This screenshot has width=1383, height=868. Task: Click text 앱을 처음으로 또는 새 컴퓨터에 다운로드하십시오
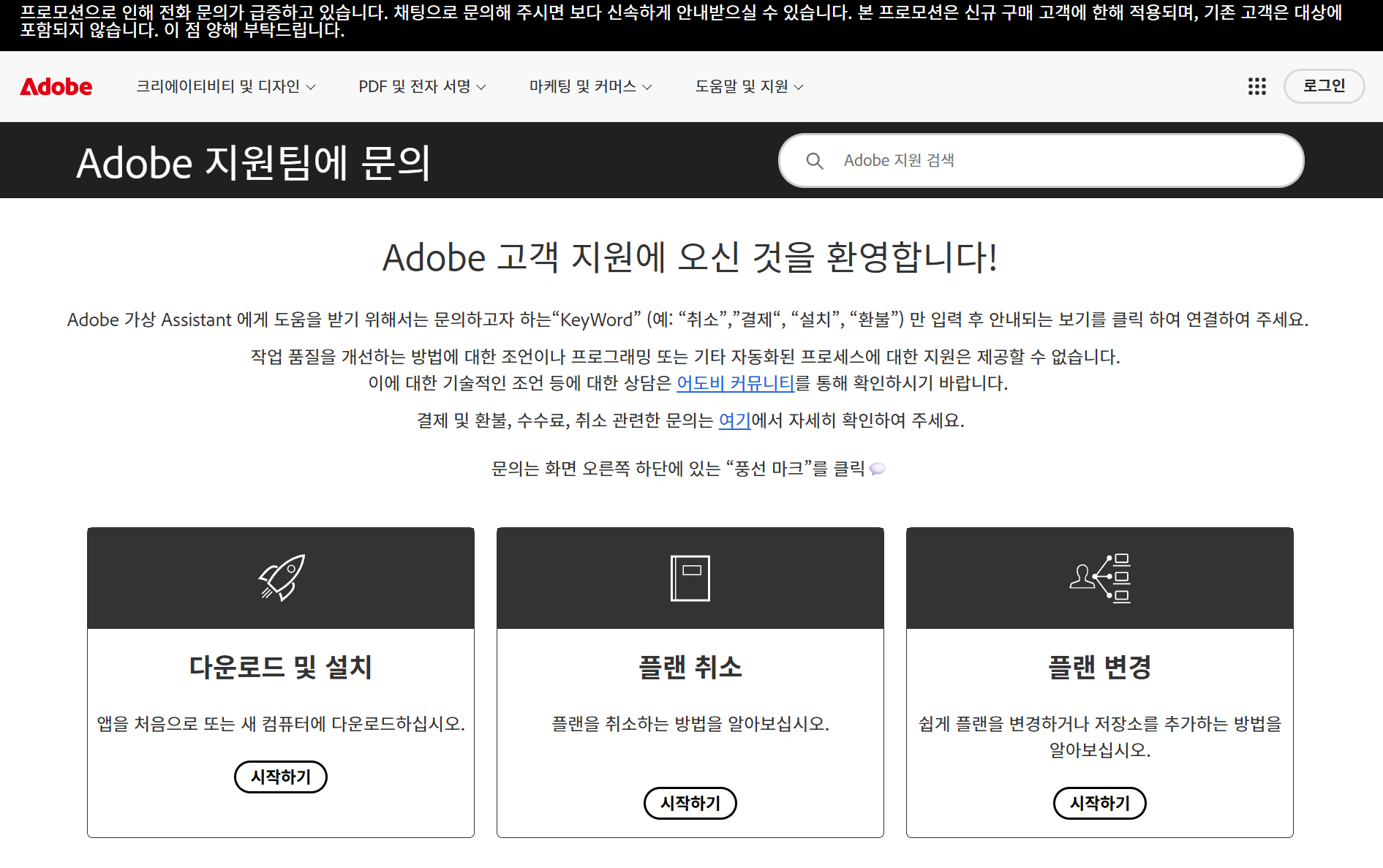point(281,724)
